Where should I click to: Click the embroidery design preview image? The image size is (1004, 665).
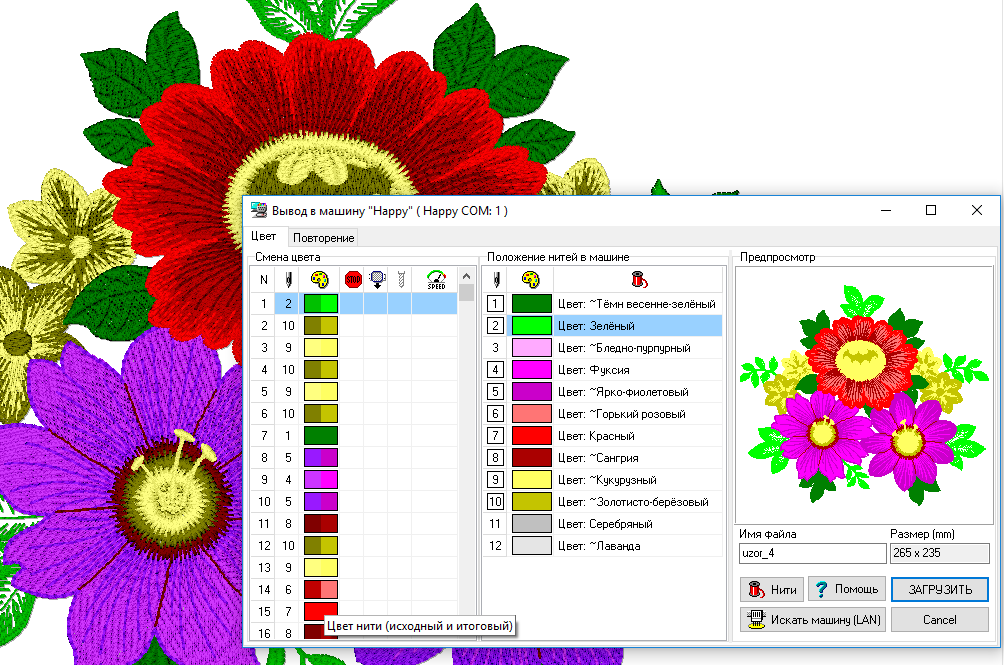click(863, 395)
